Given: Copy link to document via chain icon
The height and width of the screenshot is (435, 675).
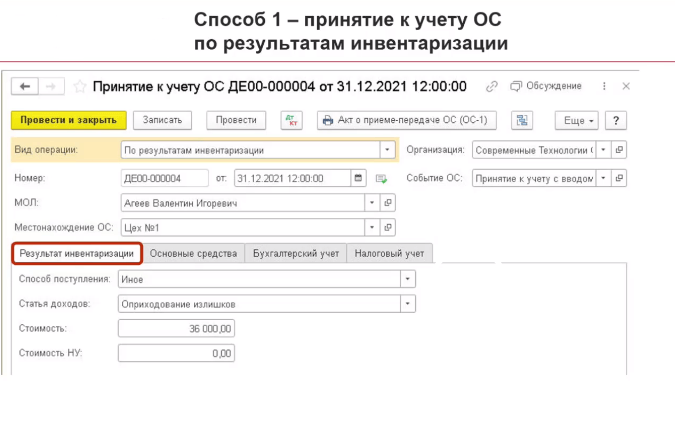Looking at the screenshot, I should pos(492,87).
